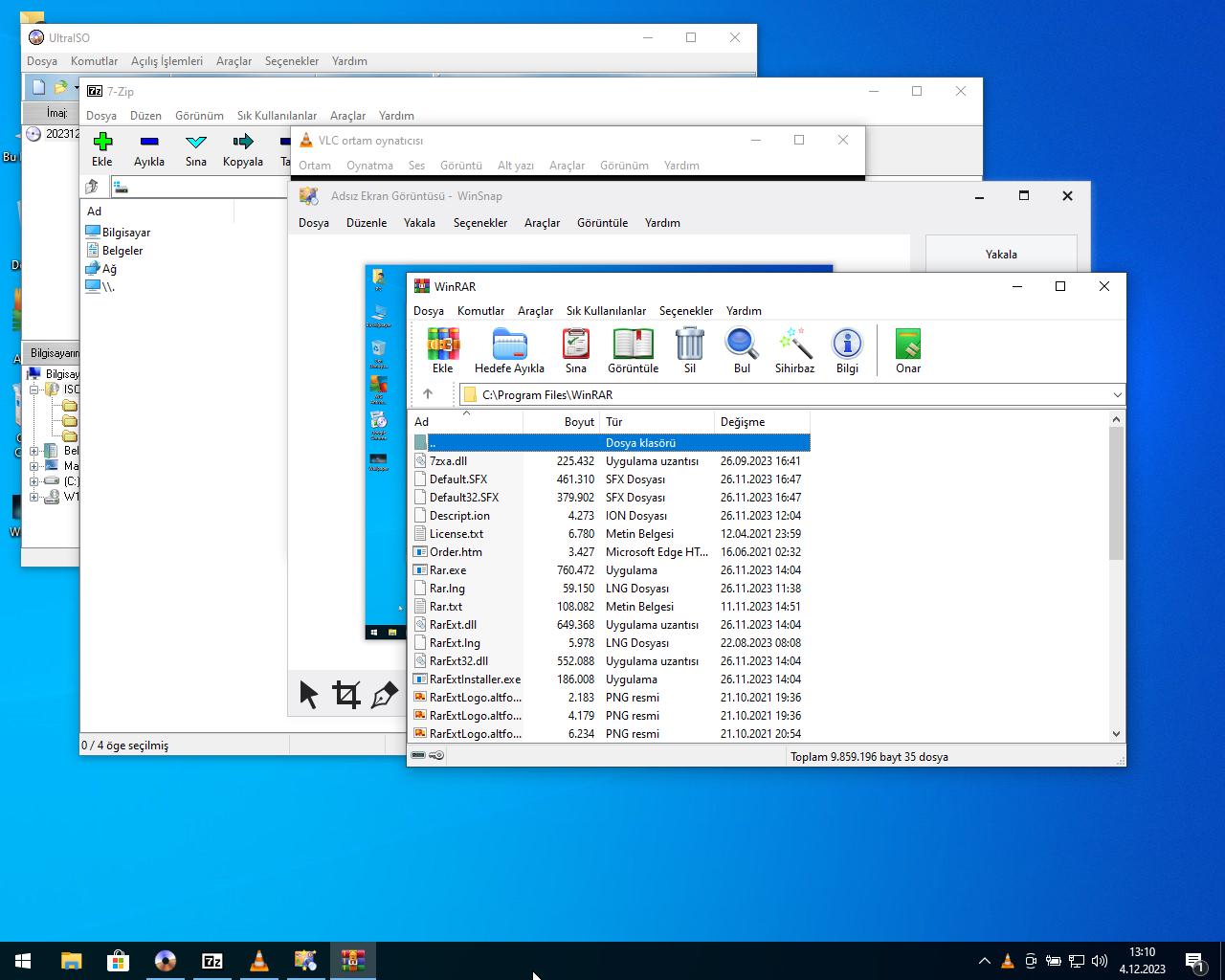The height and width of the screenshot is (980, 1225).
Task: Expand the ISO node in UltraISO tree
Action: point(34,390)
